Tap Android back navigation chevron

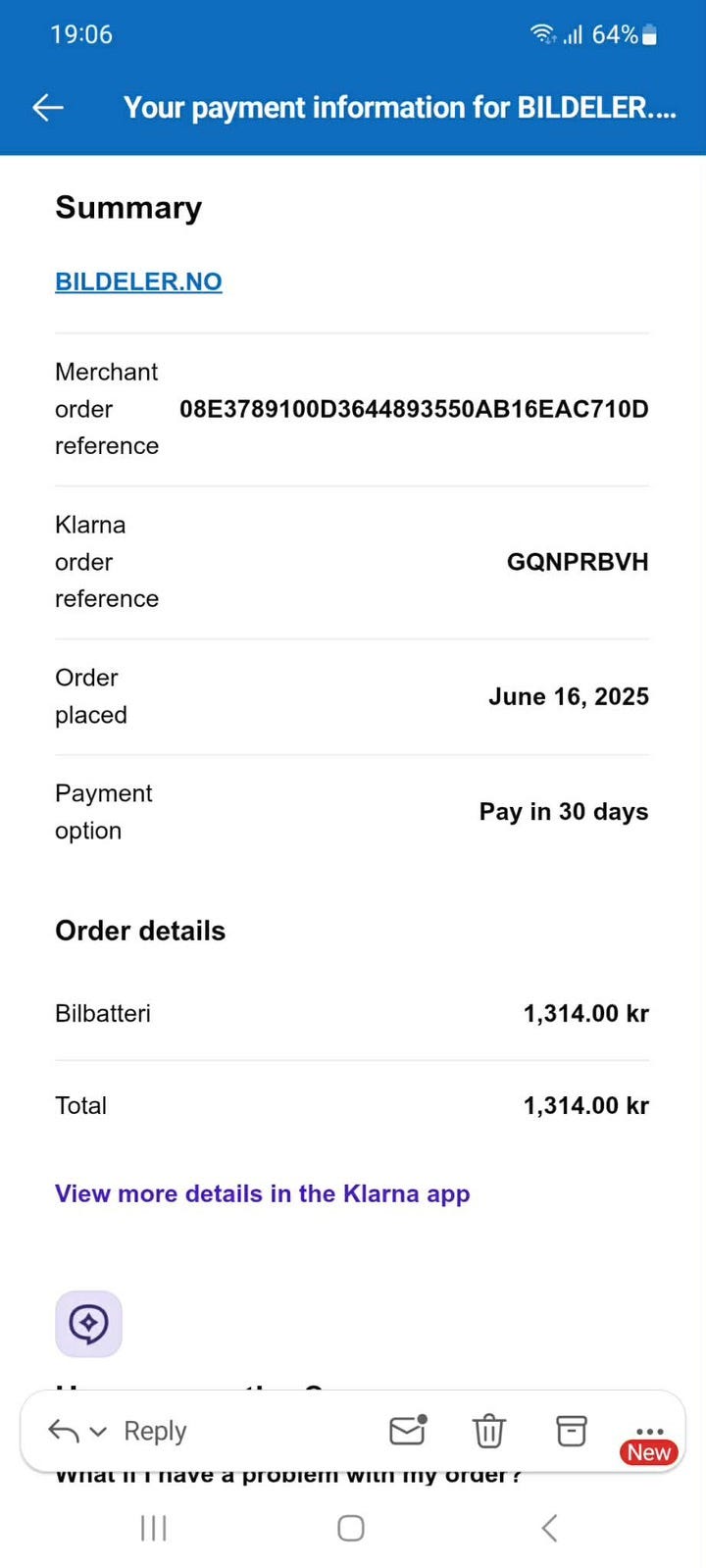[550, 1528]
